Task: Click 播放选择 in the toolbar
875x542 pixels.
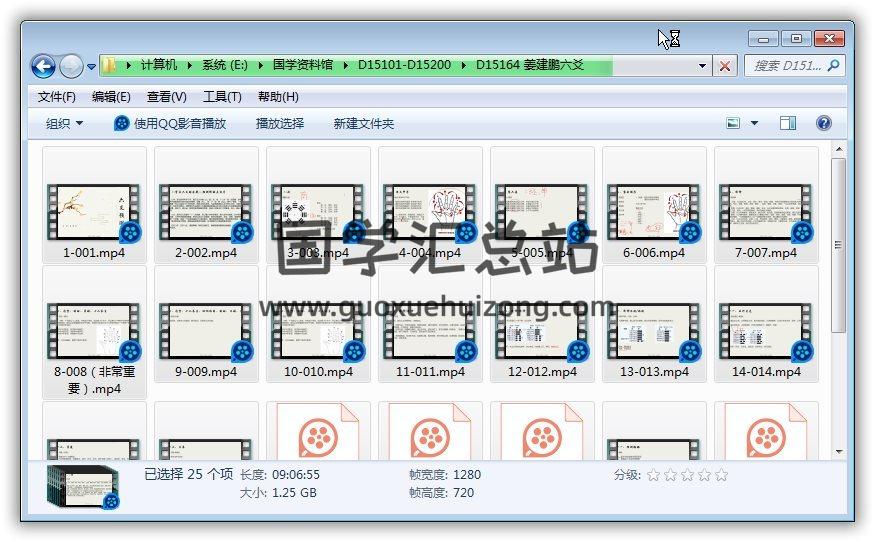Action: pyautogui.click(x=280, y=123)
